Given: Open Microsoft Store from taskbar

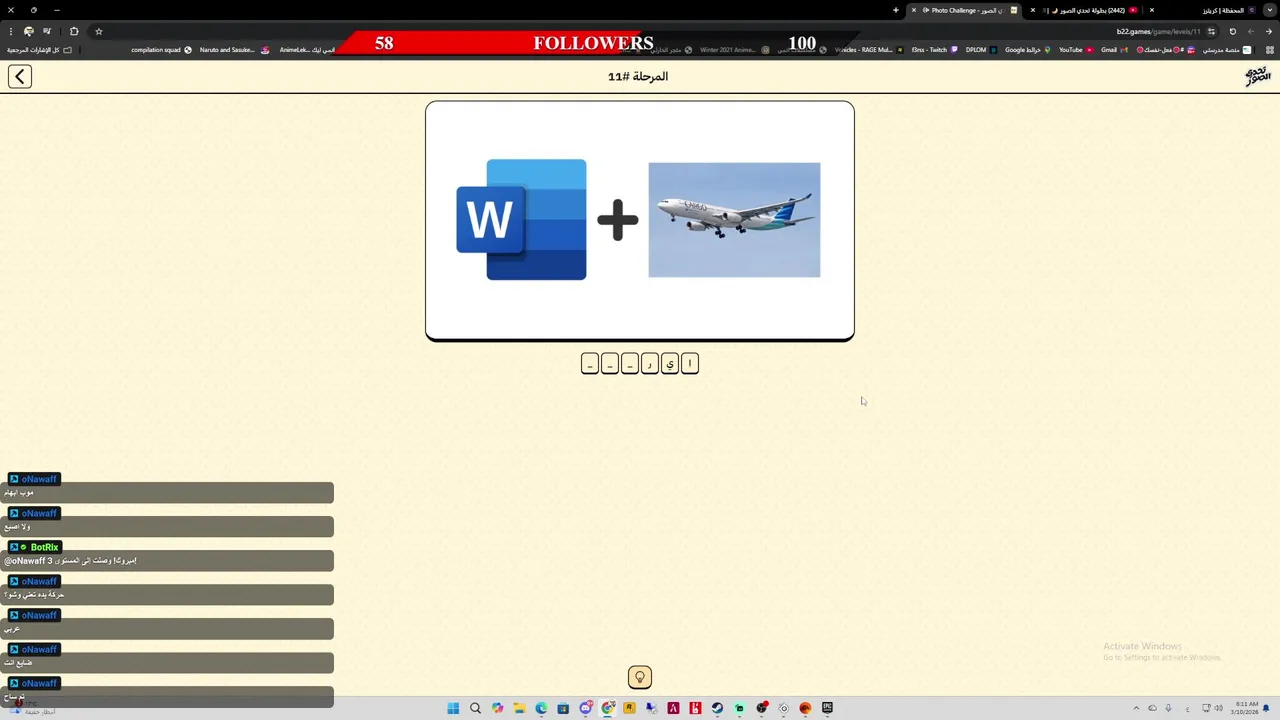Looking at the screenshot, I should point(563,708).
